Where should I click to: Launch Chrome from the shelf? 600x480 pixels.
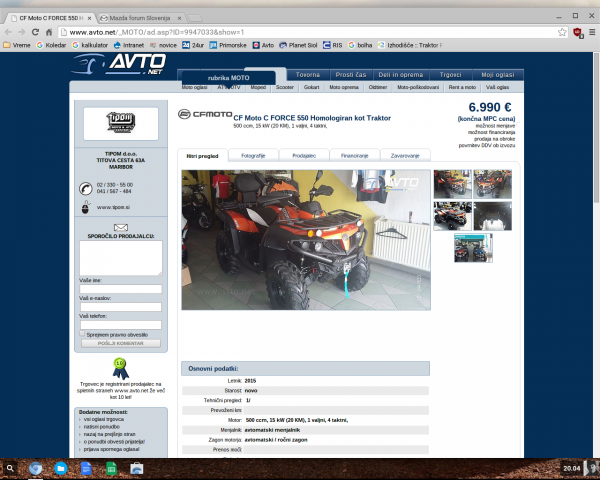(x=35, y=468)
